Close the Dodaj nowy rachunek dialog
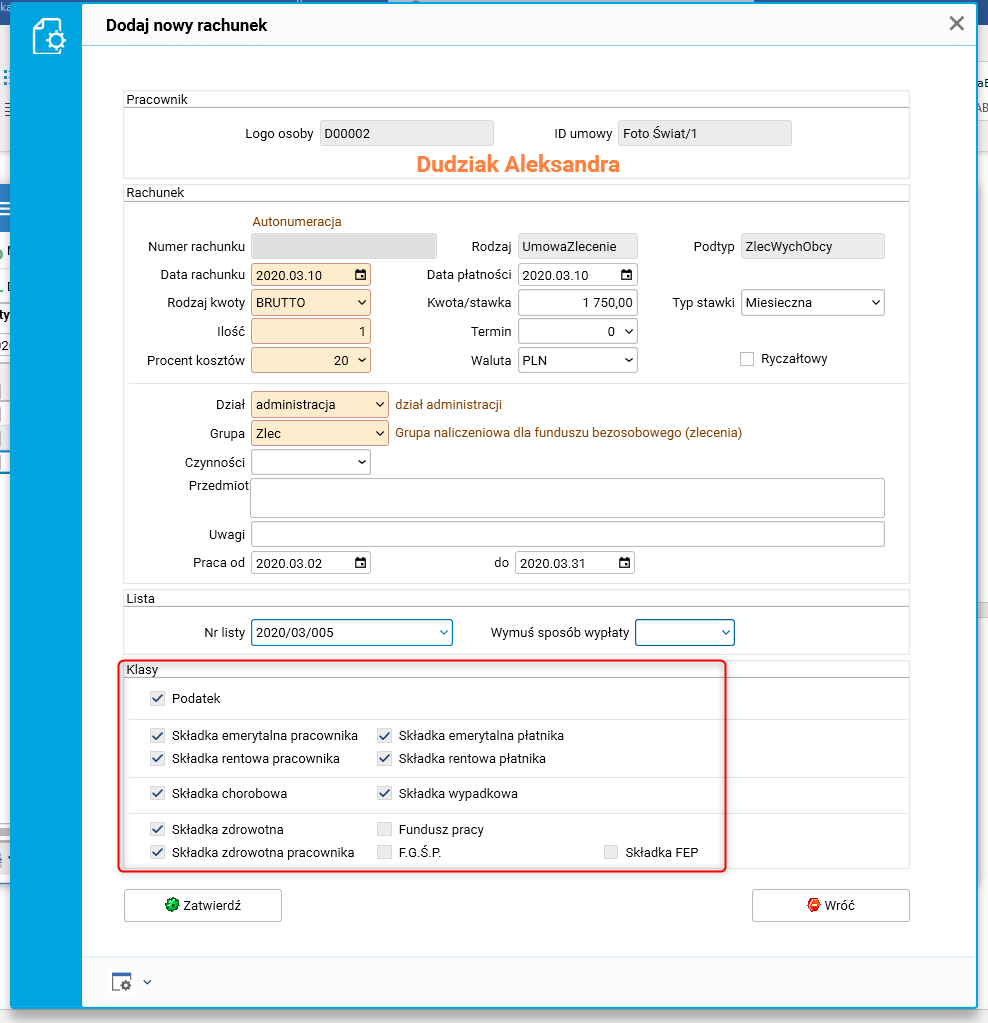Screen dimensions: 988x1023 957,23
